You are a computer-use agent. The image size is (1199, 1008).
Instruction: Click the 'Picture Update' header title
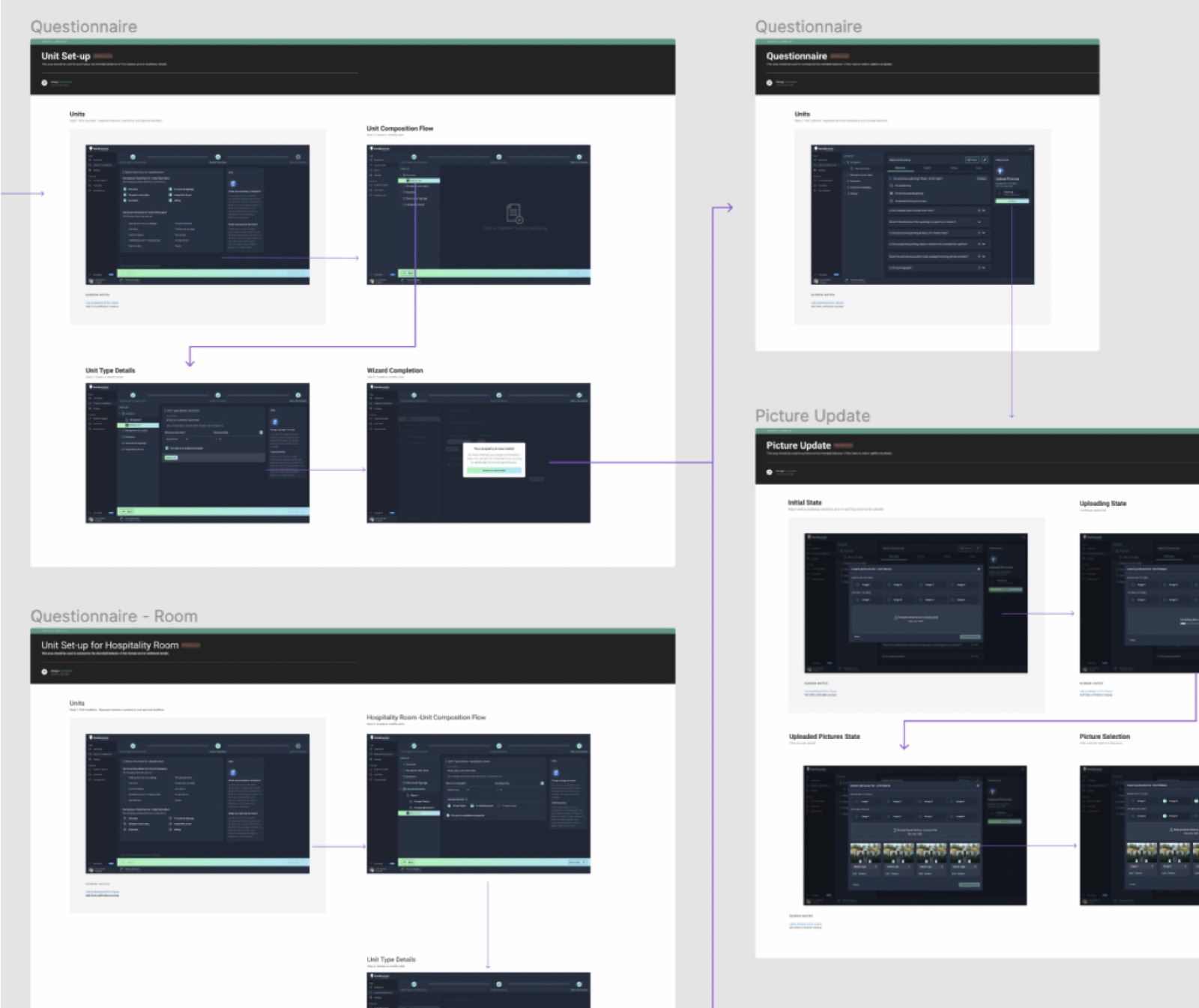click(798, 445)
